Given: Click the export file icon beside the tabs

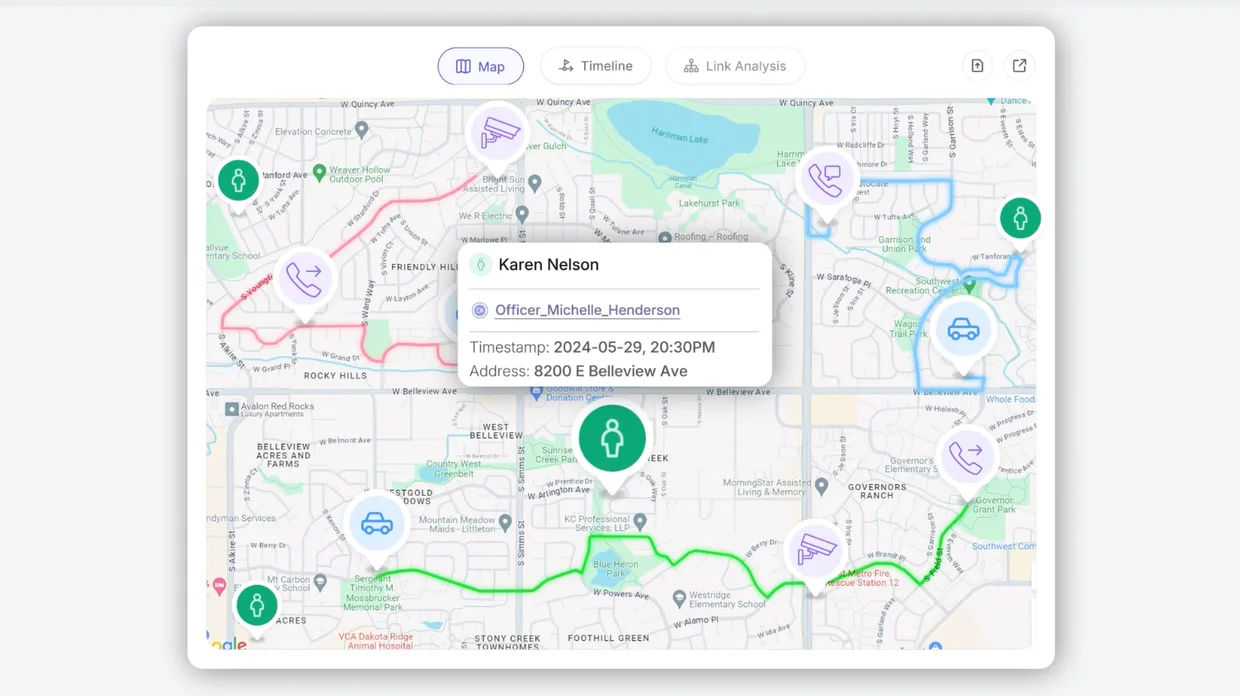Looking at the screenshot, I should 977,66.
